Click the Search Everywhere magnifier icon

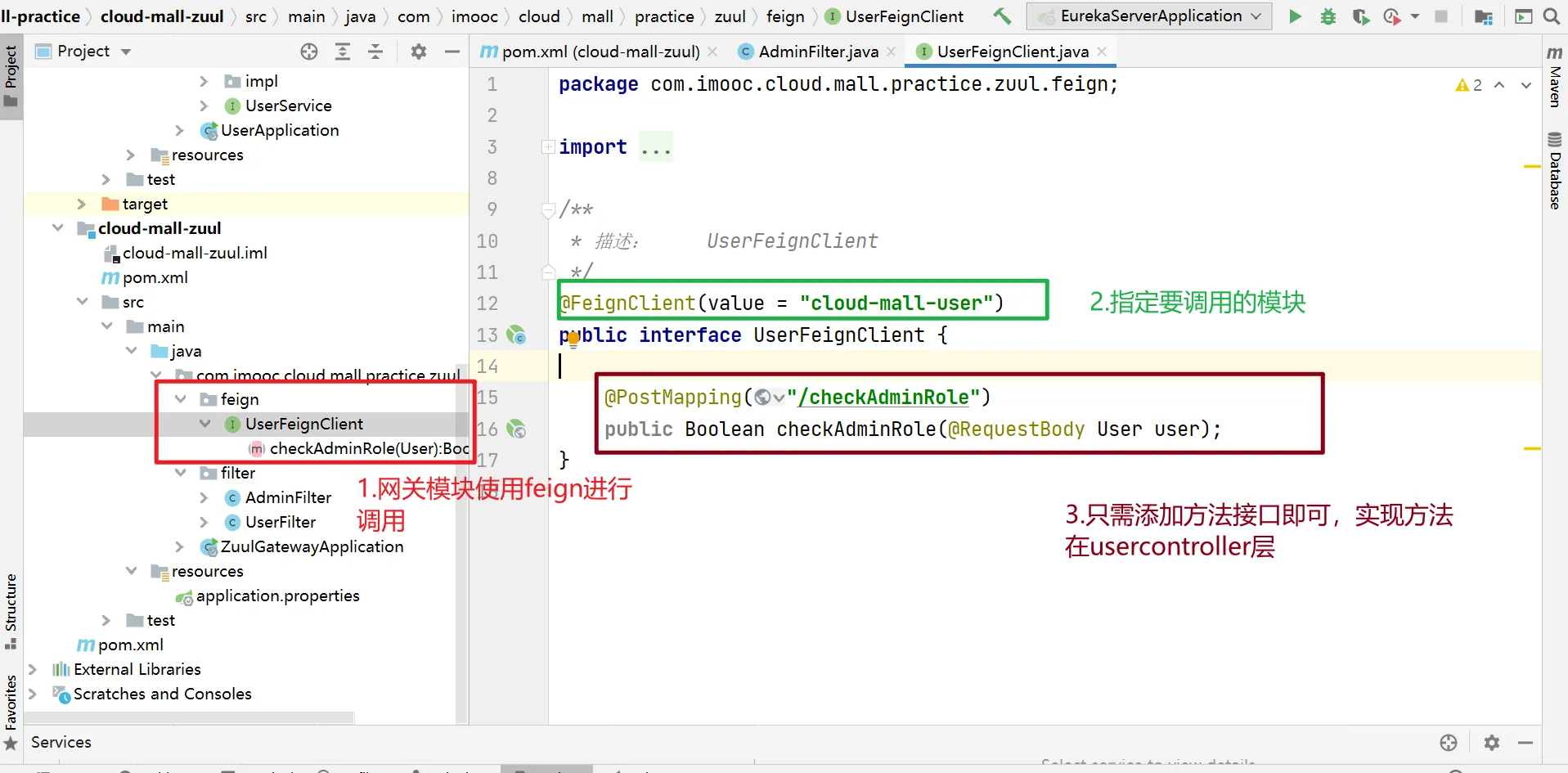point(1551,16)
